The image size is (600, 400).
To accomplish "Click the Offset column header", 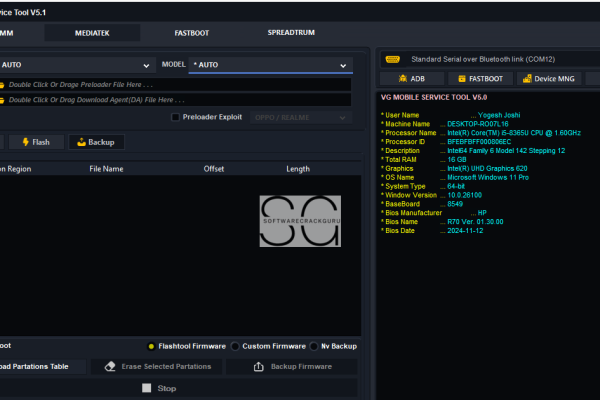I will (x=214, y=169).
